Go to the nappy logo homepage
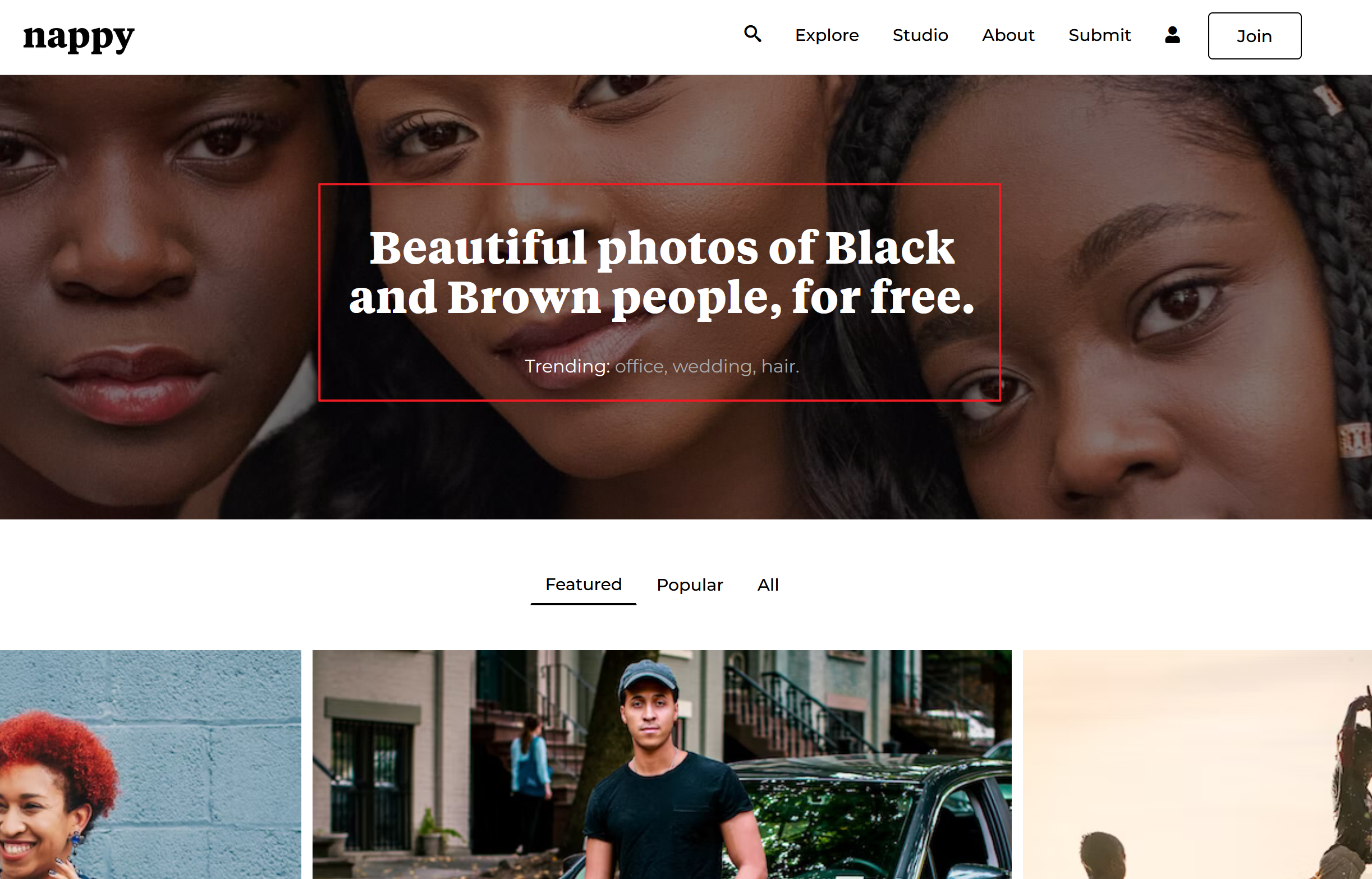Image resolution: width=1372 pixels, height=879 pixels. pos(79,38)
